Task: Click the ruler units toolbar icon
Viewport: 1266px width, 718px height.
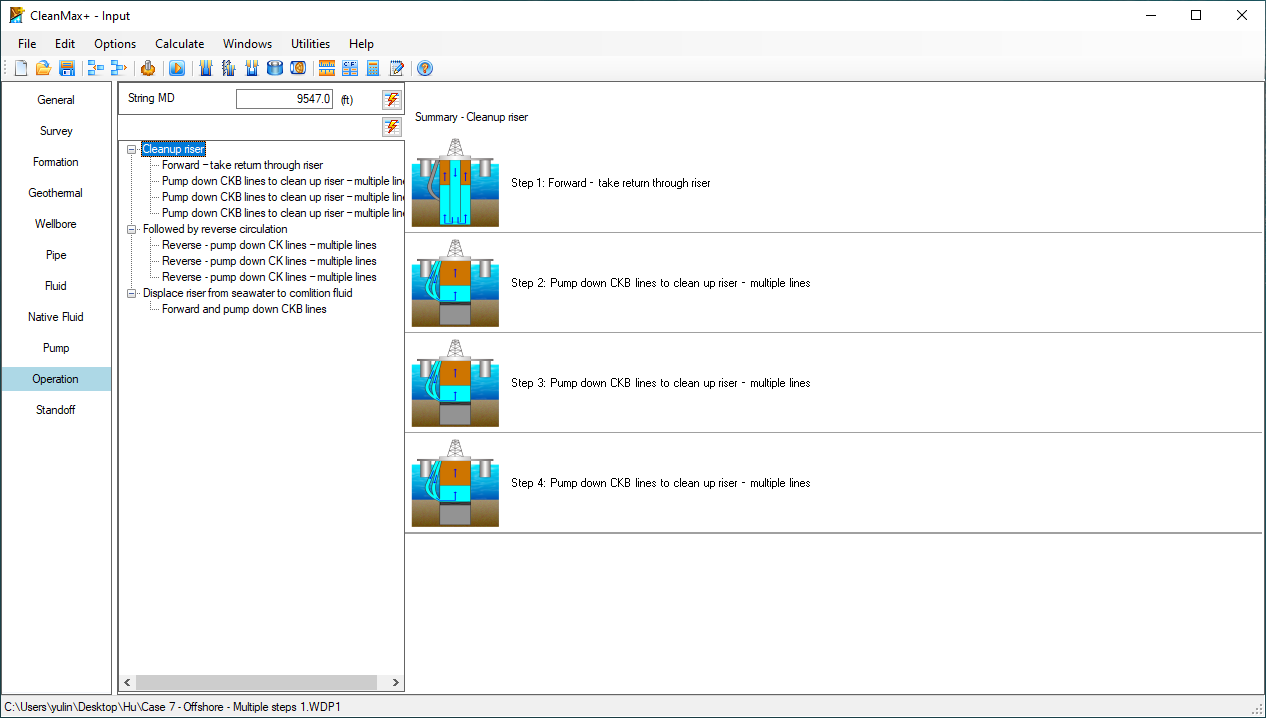Action: 326,68
